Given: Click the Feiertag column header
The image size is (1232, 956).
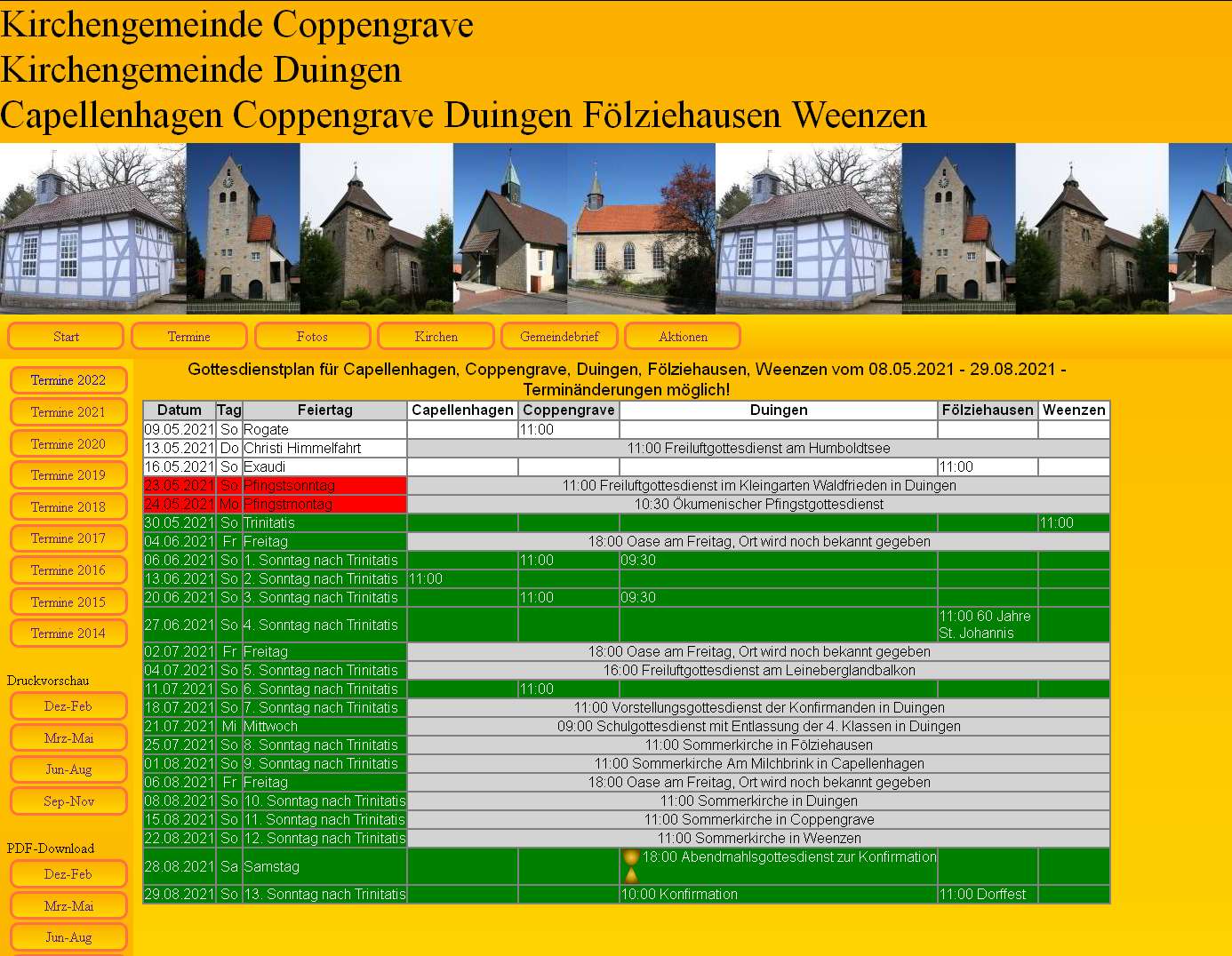Looking at the screenshot, I should coord(324,410).
